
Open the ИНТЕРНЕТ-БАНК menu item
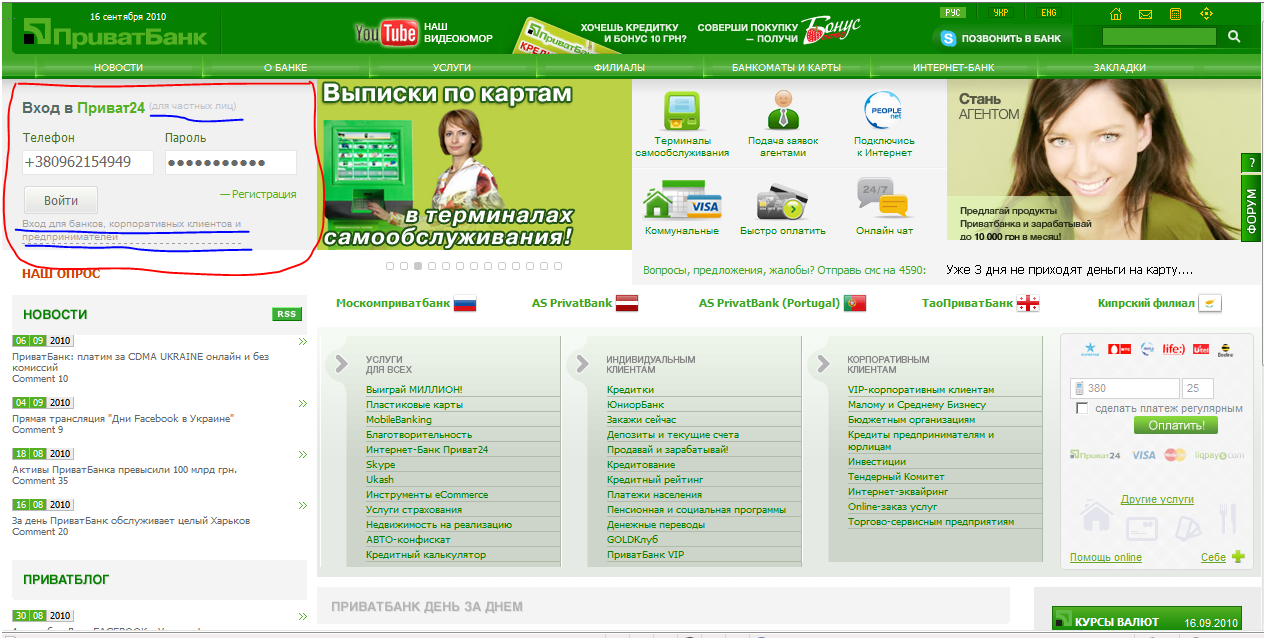(953, 68)
